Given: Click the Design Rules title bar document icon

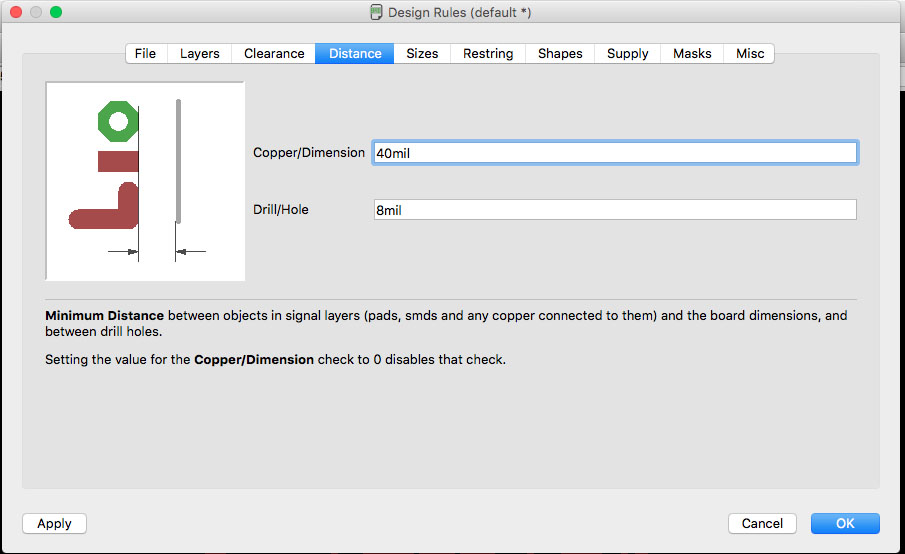Looking at the screenshot, I should point(376,12).
